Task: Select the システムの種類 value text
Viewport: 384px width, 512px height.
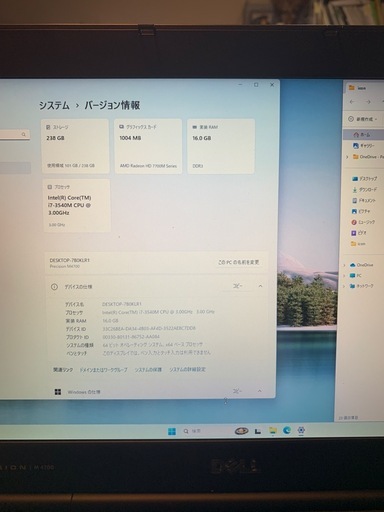Action: click(153, 344)
